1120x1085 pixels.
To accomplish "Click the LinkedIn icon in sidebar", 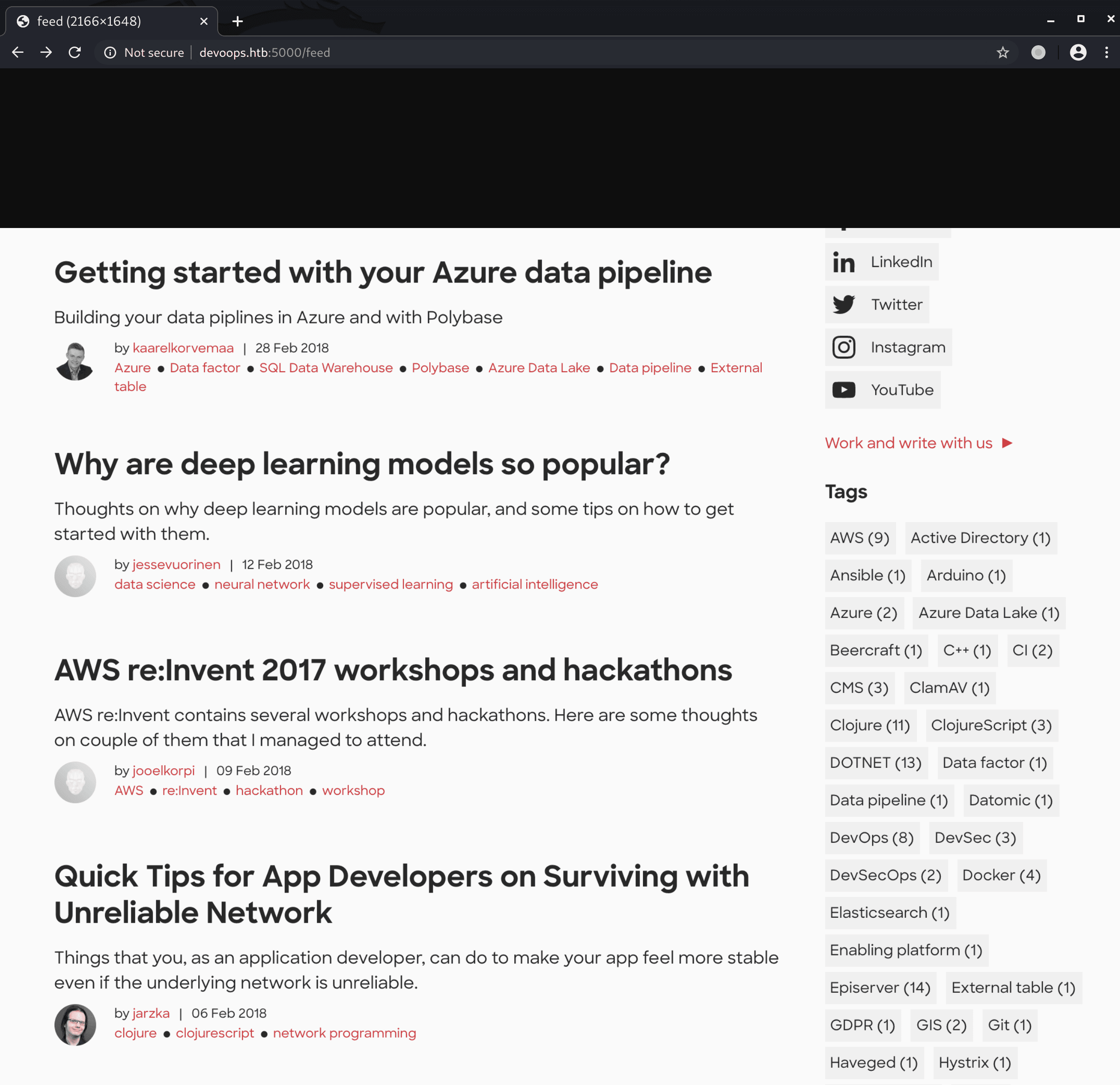I will click(x=843, y=263).
